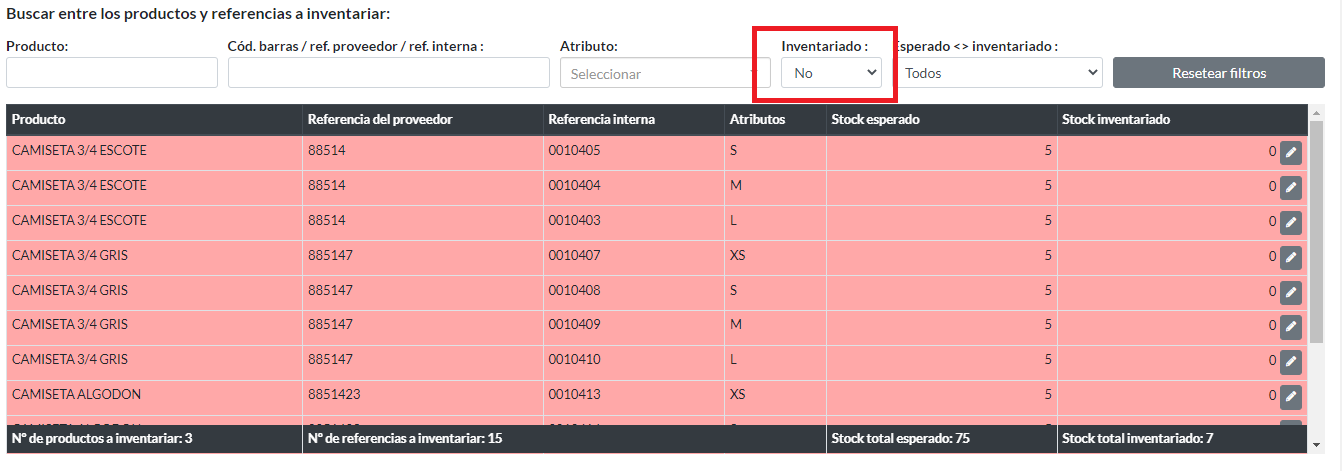Edit stock row with reference 0010408

[x=1290, y=292]
